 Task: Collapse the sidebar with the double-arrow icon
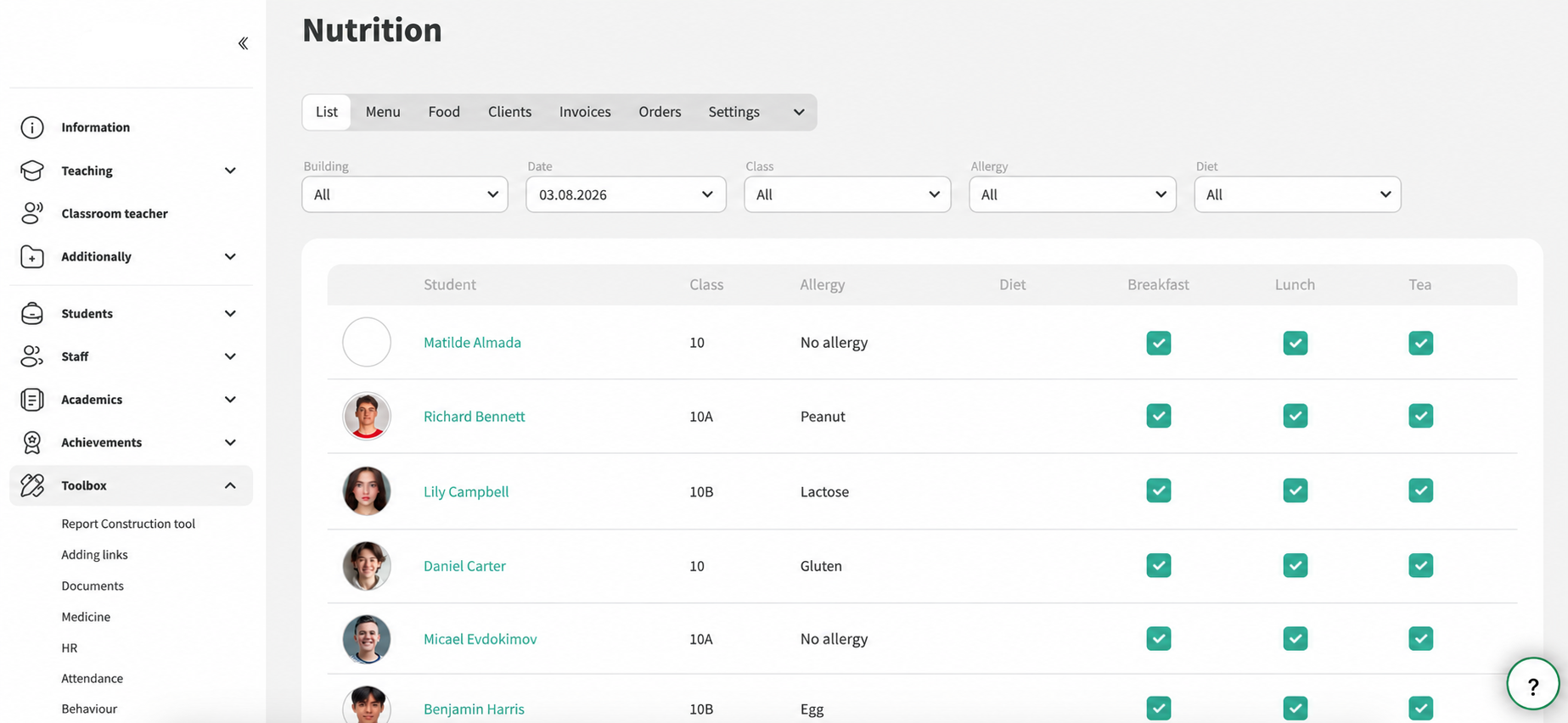point(243,43)
